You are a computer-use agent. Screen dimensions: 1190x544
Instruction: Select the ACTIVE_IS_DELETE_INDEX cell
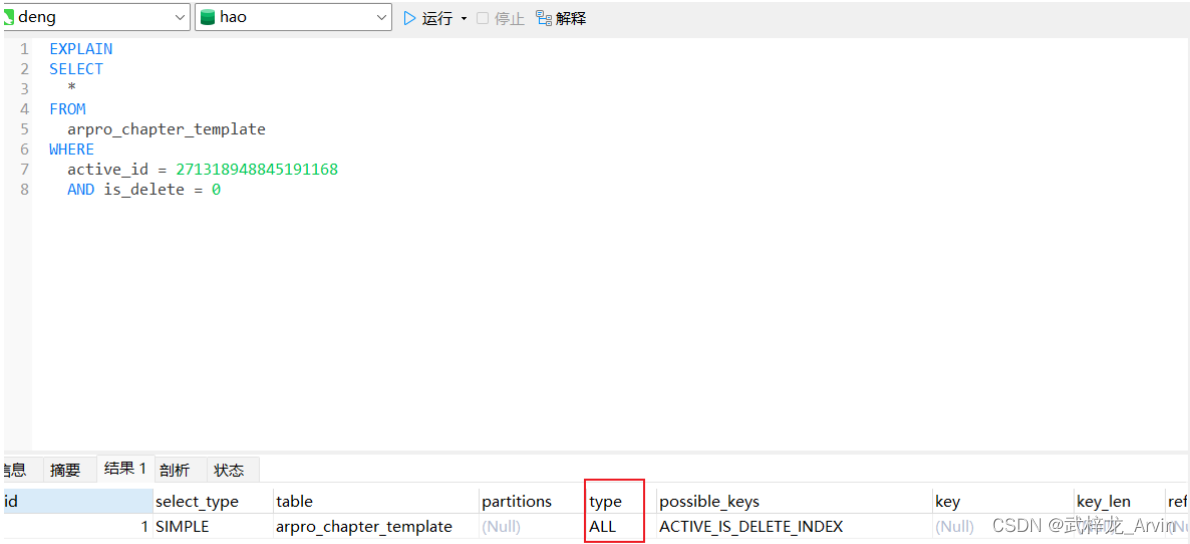tap(750, 526)
